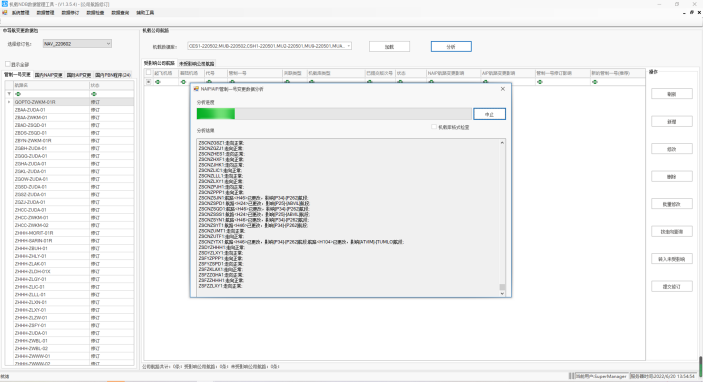This screenshot has width=703, height=382.
Task: Switch to the 国内PBN程序(24) tab
Action: click(113, 75)
